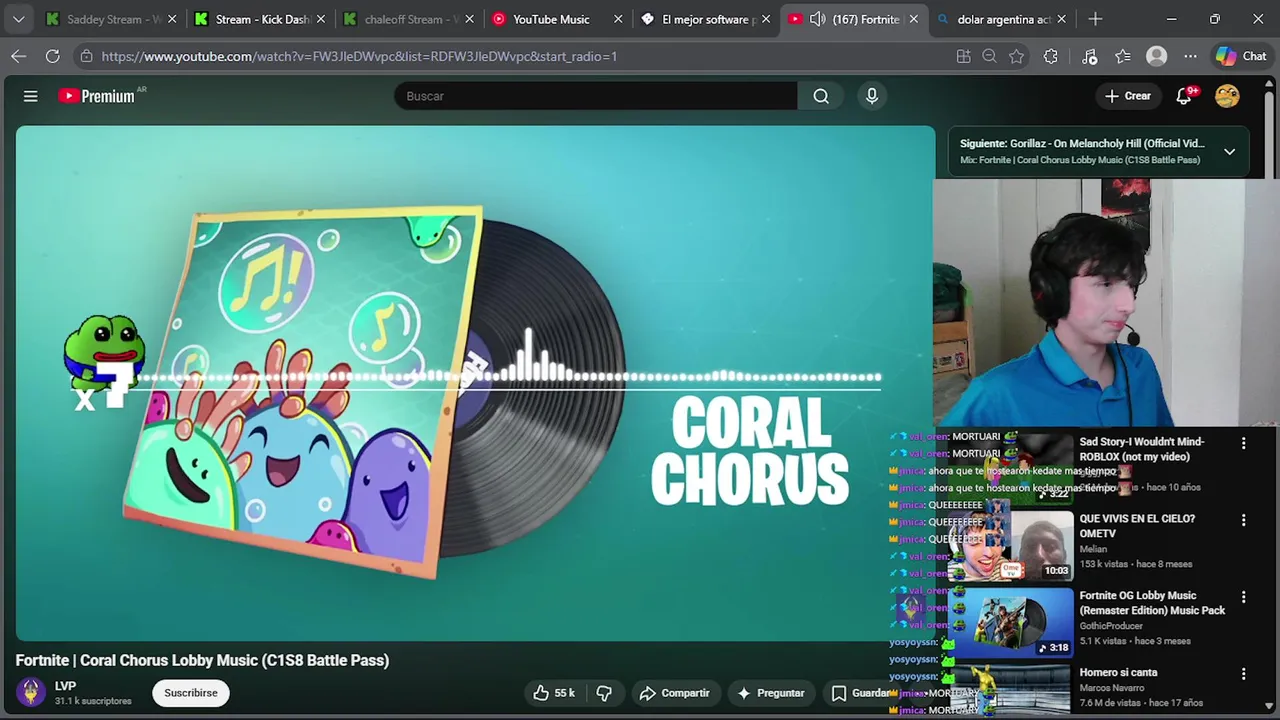The width and height of the screenshot is (1280, 720).
Task: Open Homero si canta video title
Action: point(1118,673)
